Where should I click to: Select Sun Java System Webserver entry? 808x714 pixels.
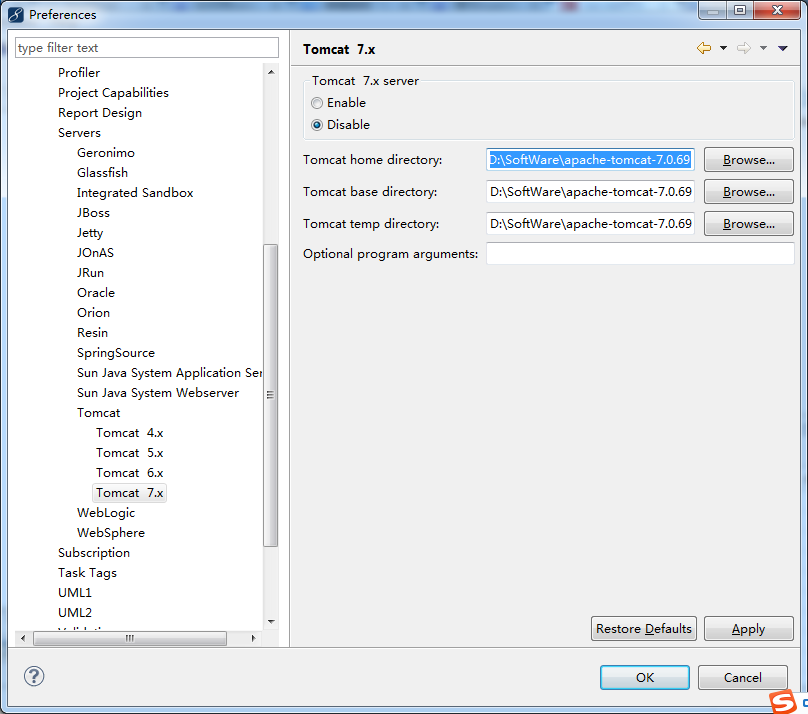158,393
